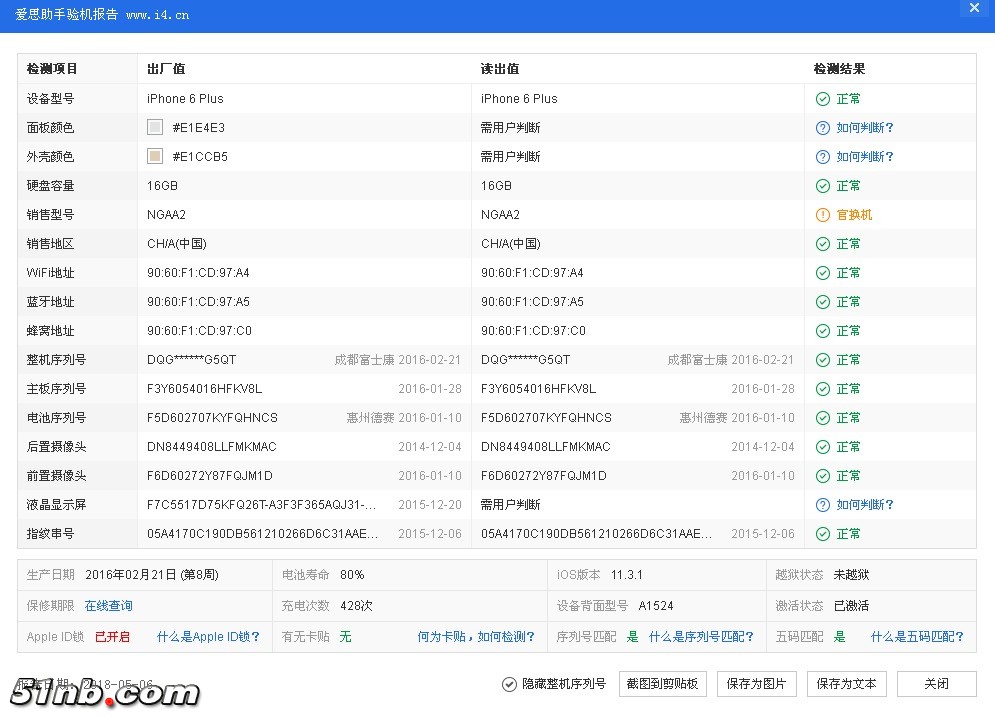Click the green check icon for 设备型号
The height and width of the screenshot is (716, 995).
(x=823, y=99)
